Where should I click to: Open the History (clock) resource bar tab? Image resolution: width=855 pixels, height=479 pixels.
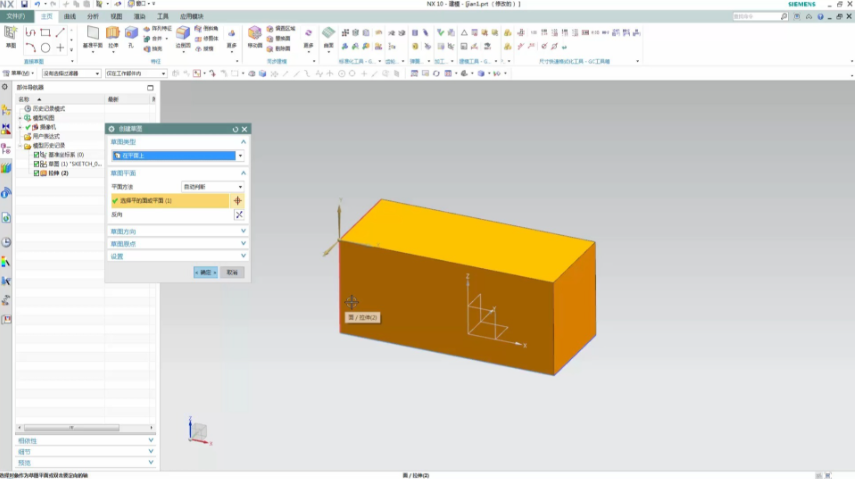6,242
